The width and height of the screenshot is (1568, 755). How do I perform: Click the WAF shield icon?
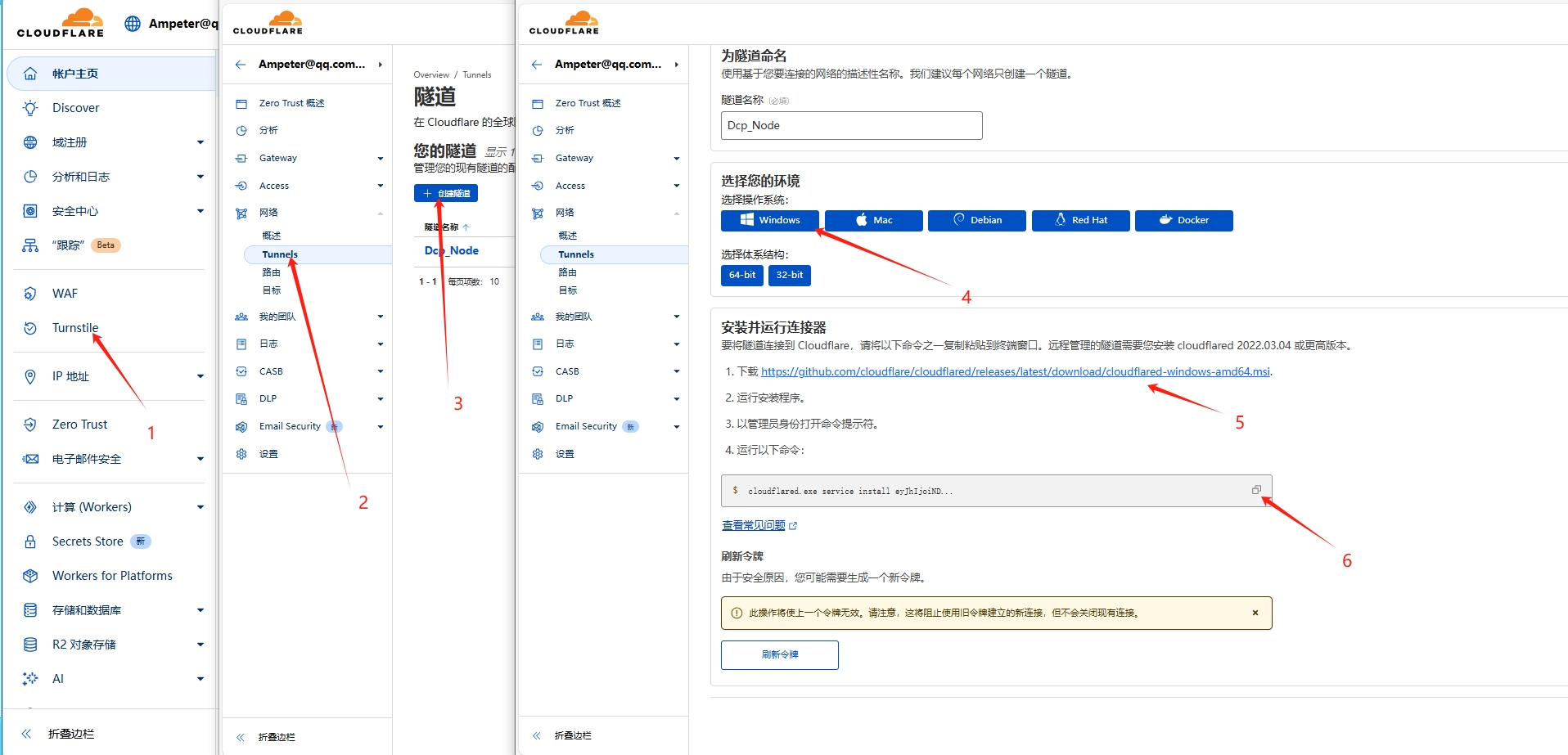click(x=30, y=294)
